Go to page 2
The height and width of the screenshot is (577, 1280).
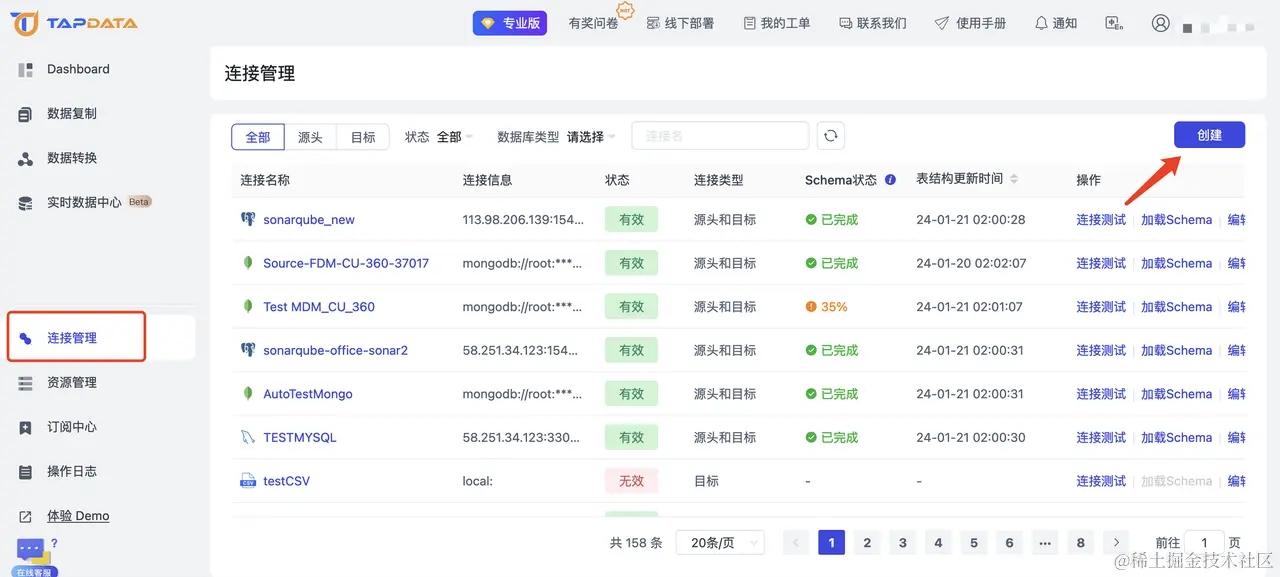(x=867, y=543)
